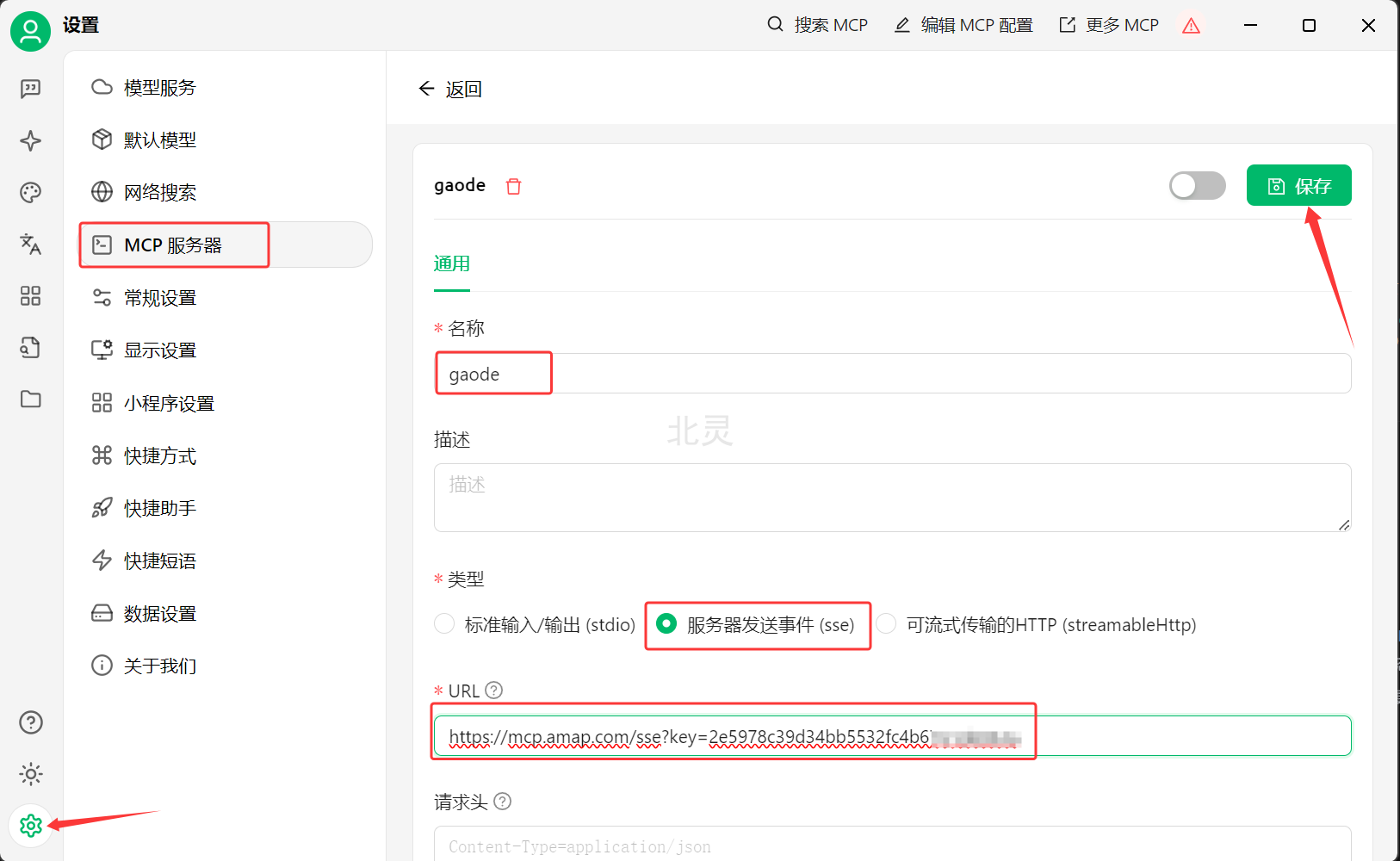The image size is (1400, 861).
Task: Open 快捷助手 settings
Action: coord(226,508)
